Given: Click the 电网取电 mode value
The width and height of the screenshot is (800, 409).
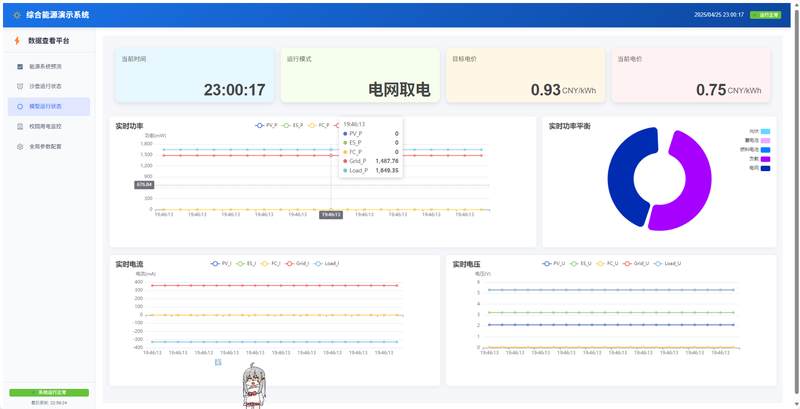Looking at the screenshot, I should point(399,90).
